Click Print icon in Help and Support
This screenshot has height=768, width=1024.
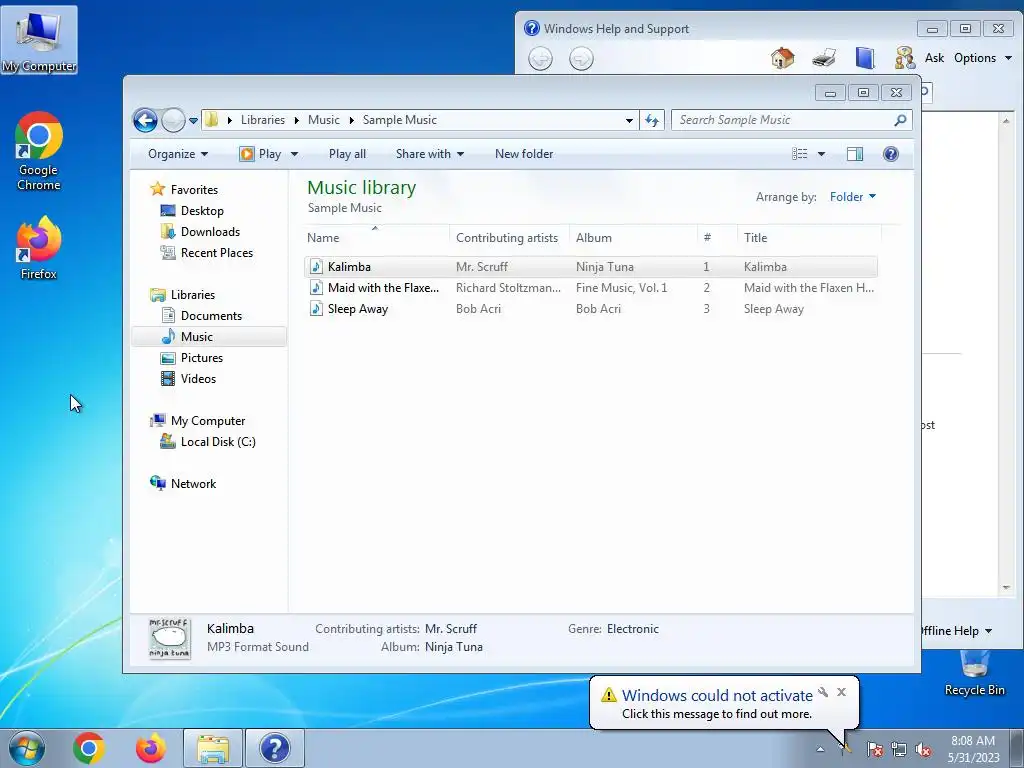pyautogui.click(x=825, y=58)
